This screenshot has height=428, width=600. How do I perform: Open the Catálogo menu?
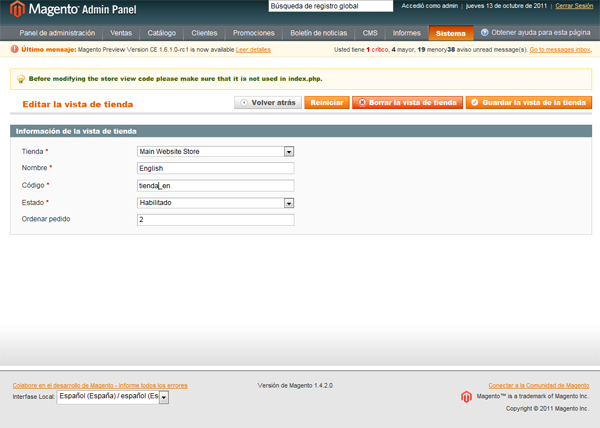[x=162, y=33]
